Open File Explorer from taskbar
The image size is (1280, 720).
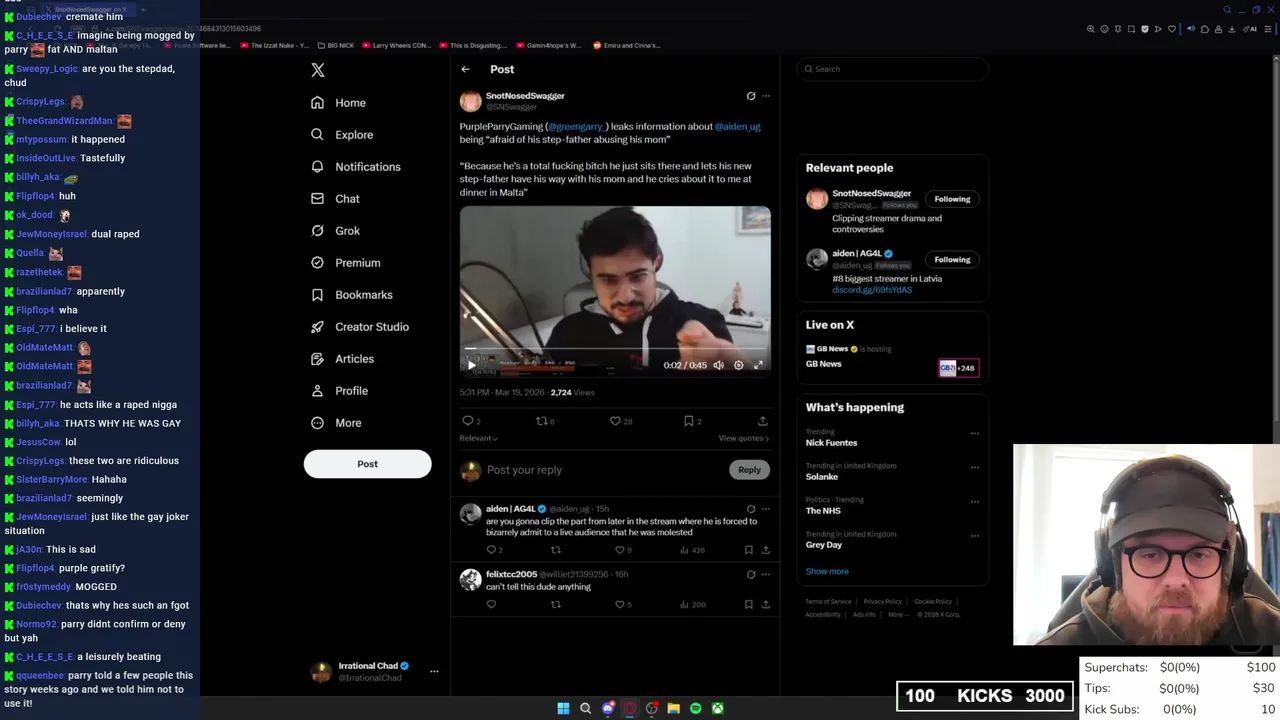(x=674, y=708)
